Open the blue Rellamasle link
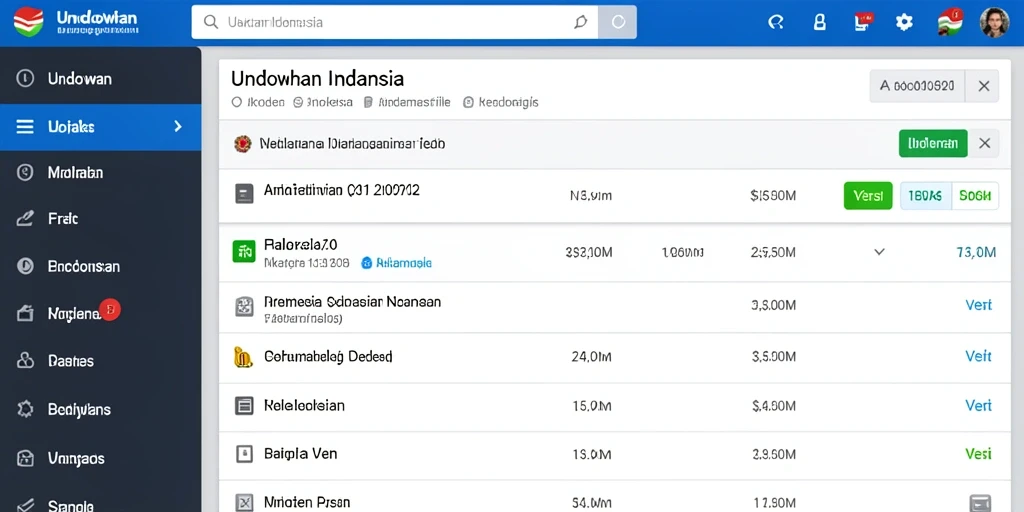Image resolution: width=1024 pixels, height=512 pixels. [x=396, y=263]
